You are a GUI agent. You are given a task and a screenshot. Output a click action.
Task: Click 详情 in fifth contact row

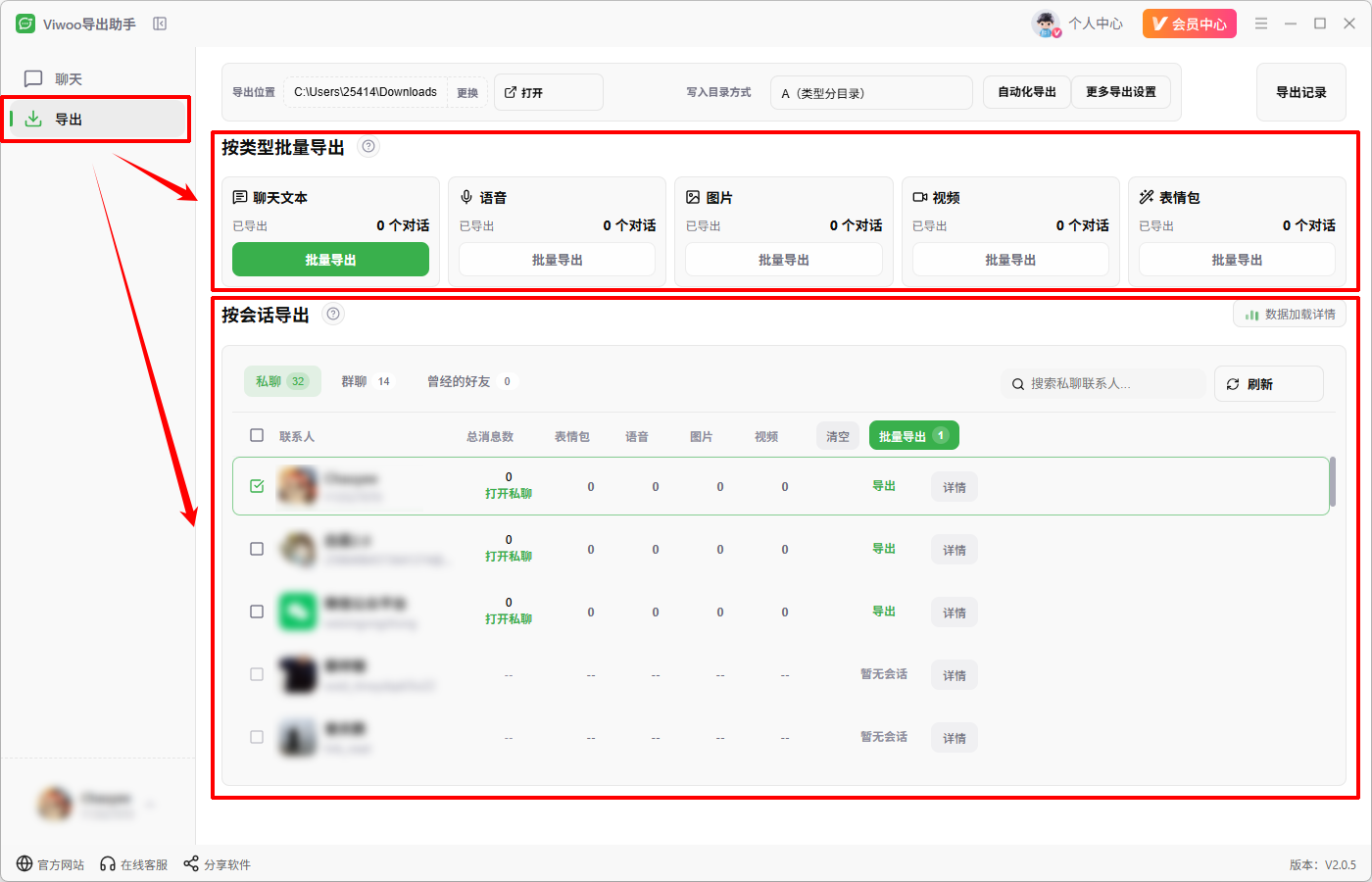[955, 738]
